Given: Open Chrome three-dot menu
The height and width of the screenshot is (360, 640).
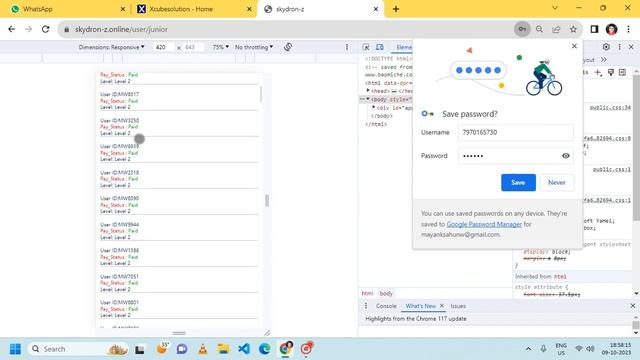Looking at the screenshot, I should coord(628,29).
